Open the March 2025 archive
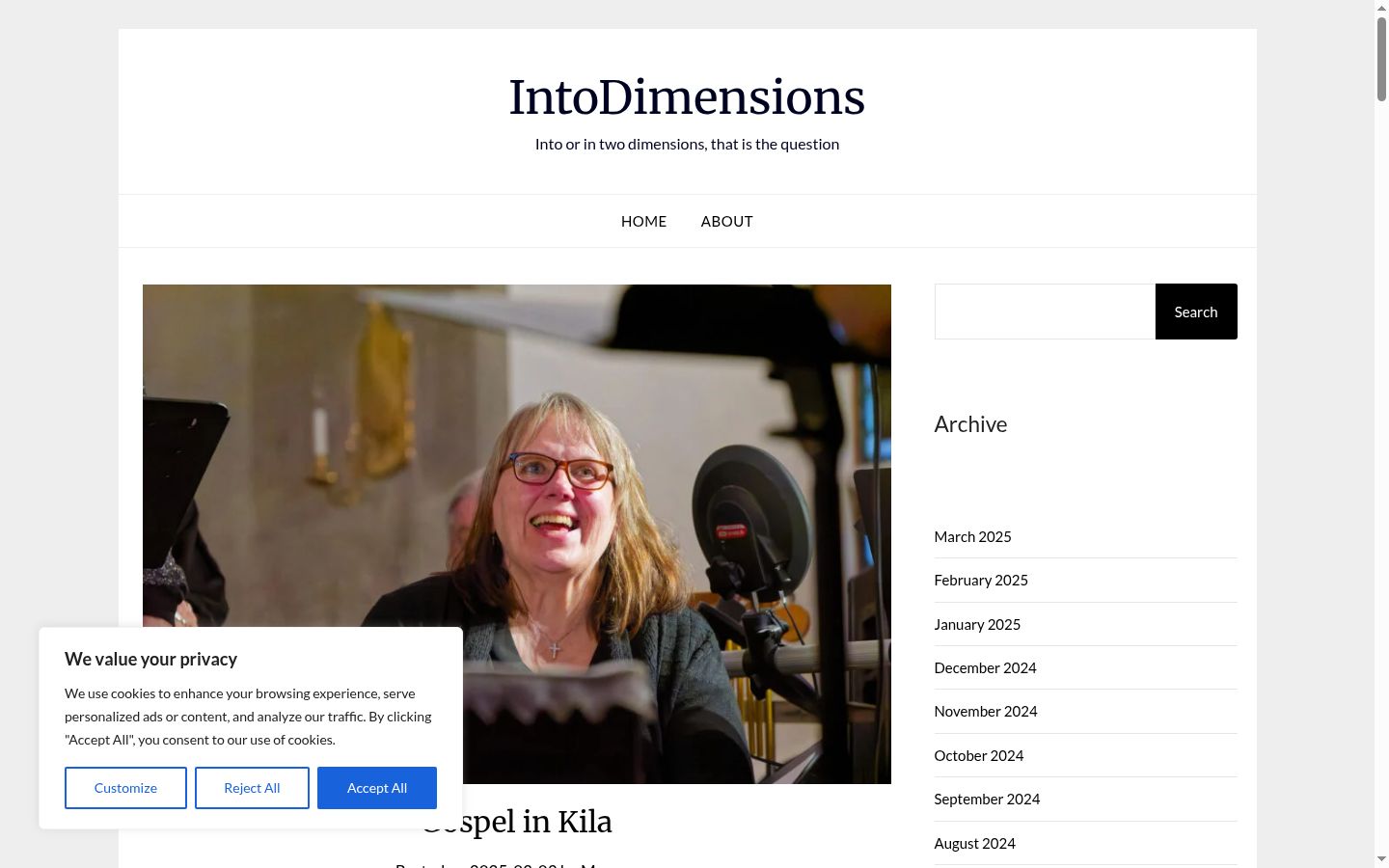 pyautogui.click(x=972, y=536)
